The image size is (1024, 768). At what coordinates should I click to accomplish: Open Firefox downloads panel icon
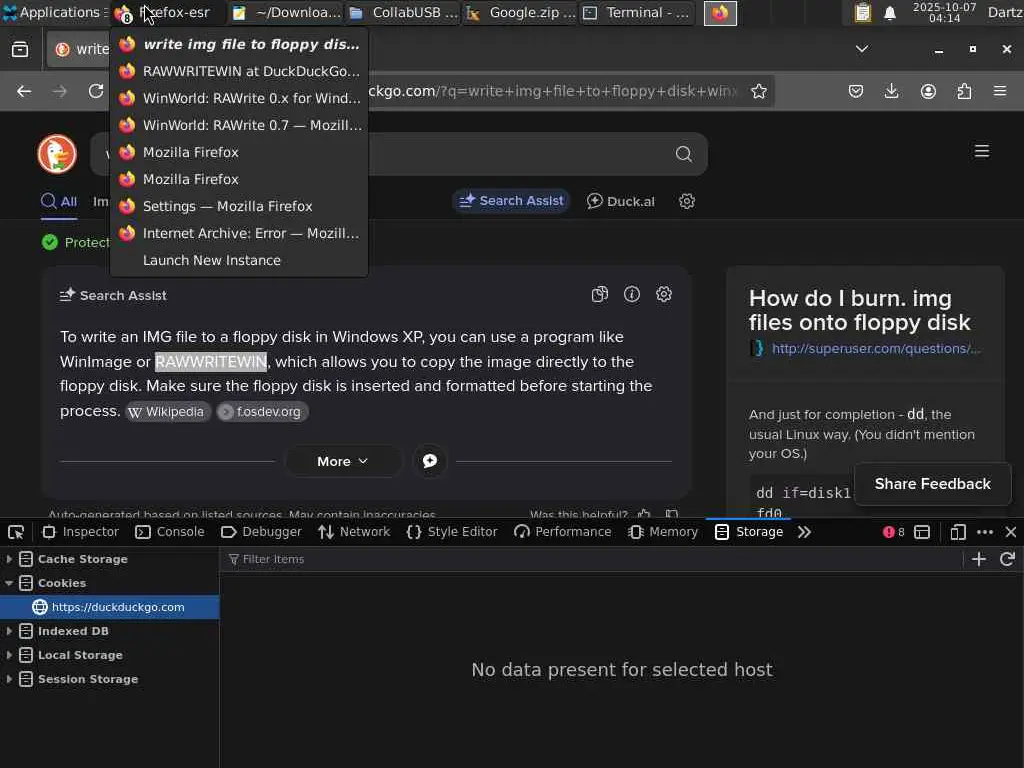(891, 91)
